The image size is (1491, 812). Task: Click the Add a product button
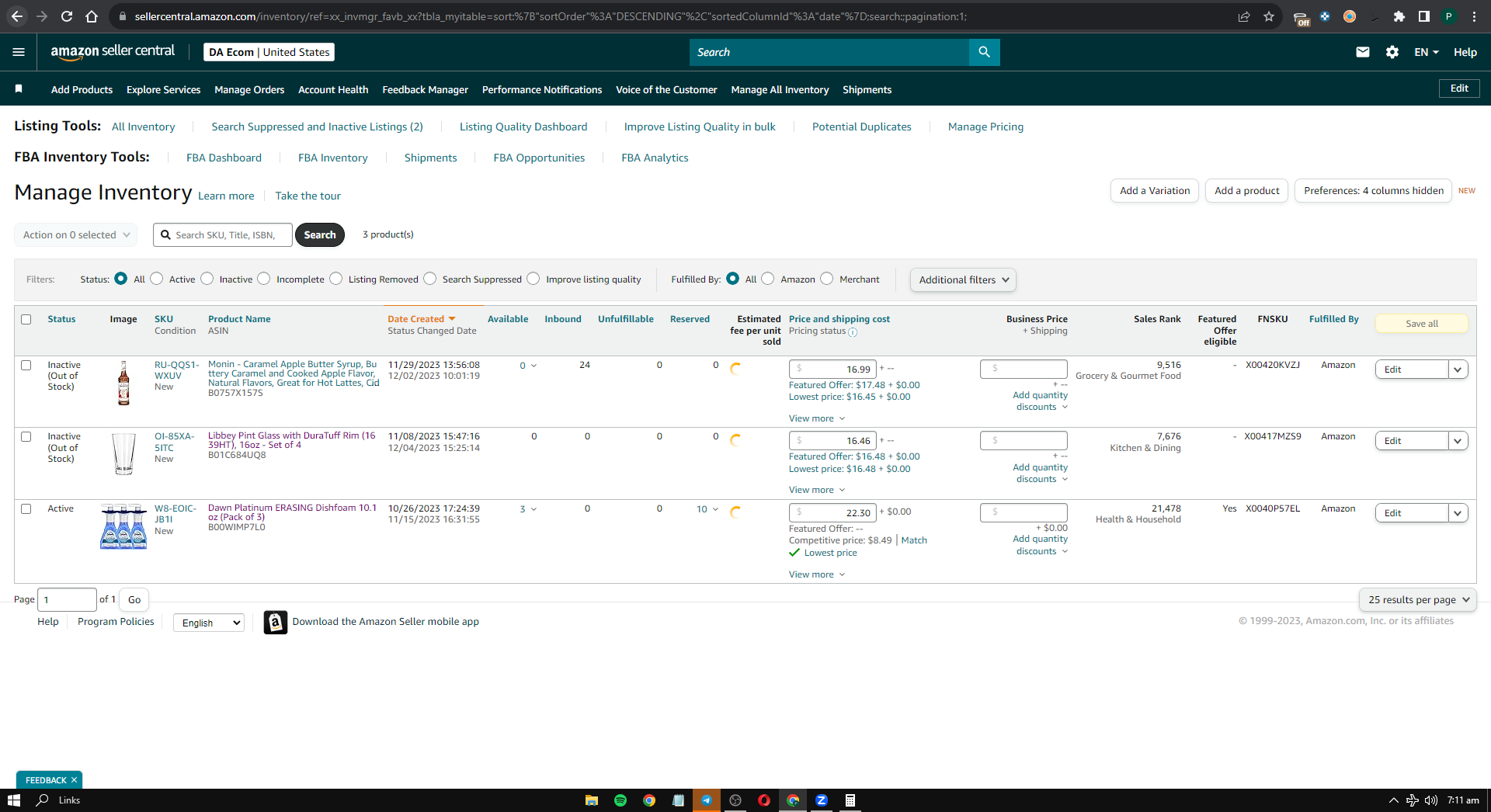(1246, 190)
